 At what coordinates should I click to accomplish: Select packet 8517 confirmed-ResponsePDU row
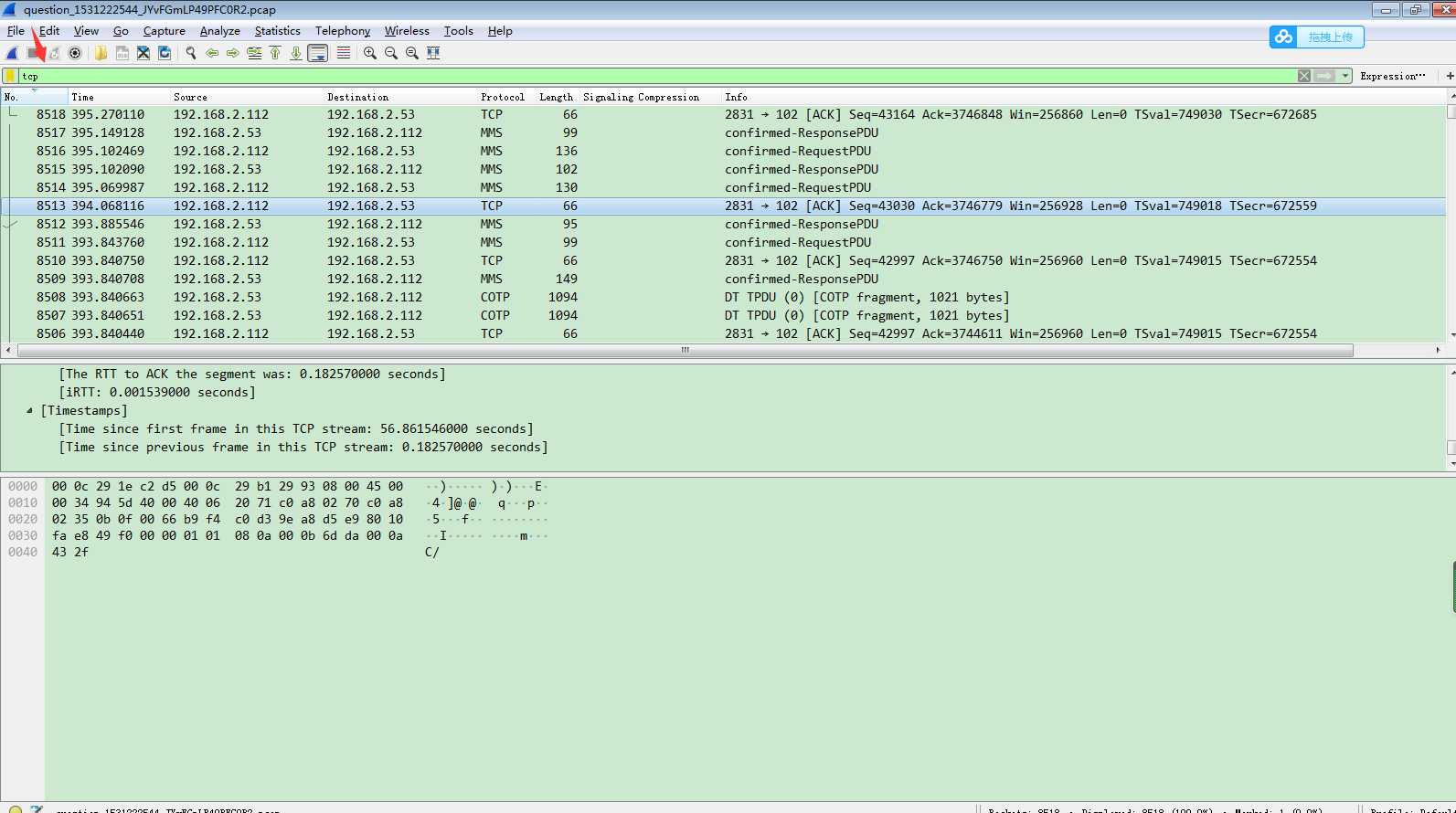[723, 132]
